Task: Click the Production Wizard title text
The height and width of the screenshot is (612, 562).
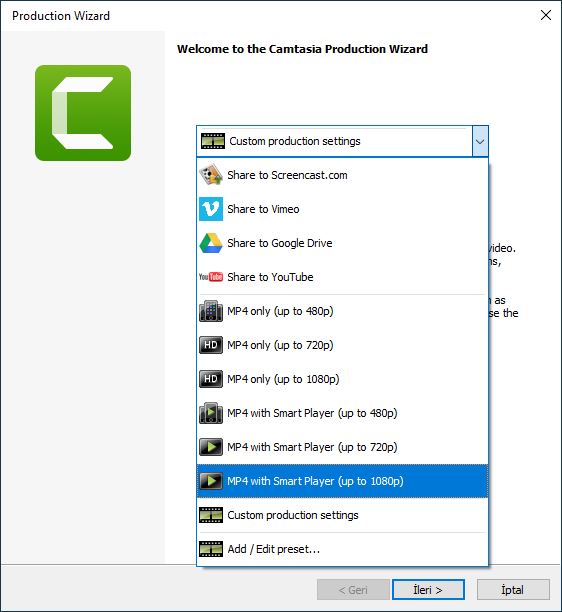Action: coord(61,16)
